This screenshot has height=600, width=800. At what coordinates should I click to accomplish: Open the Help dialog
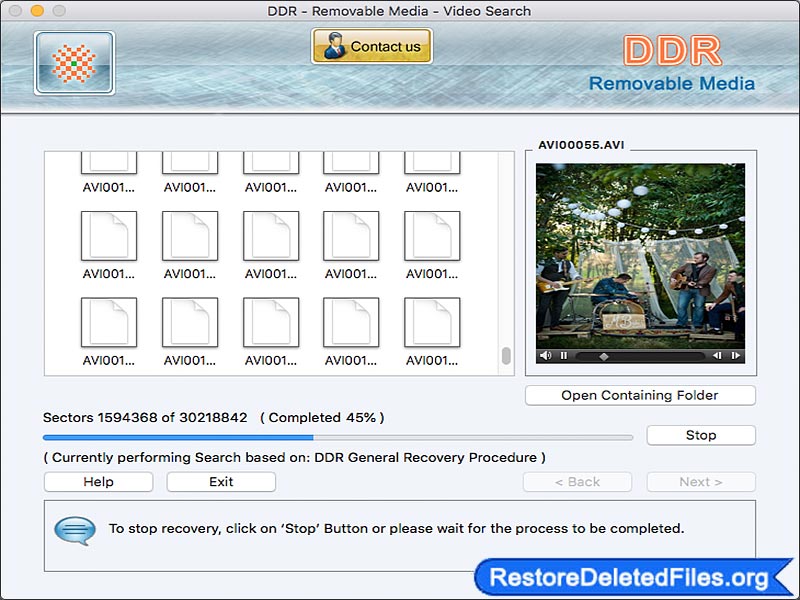[x=97, y=482]
